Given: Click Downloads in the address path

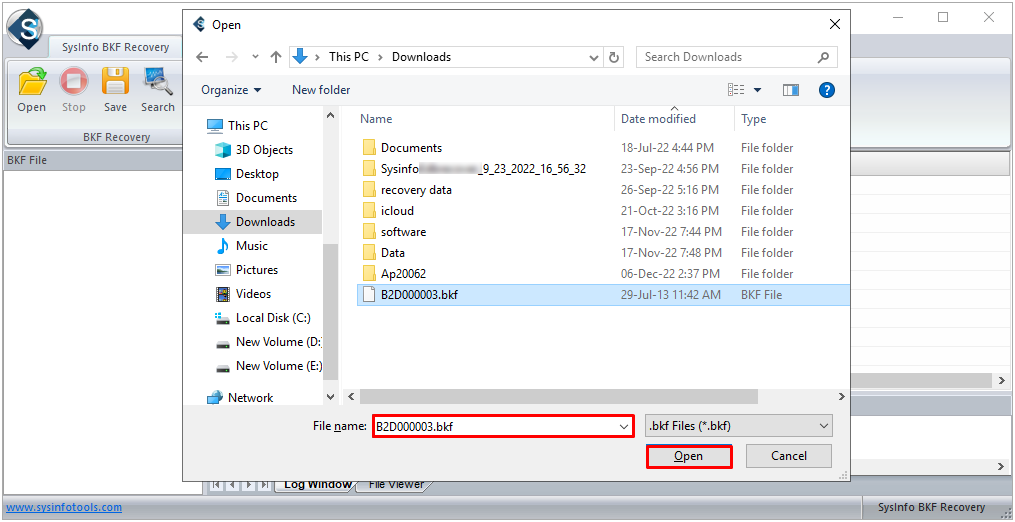Looking at the screenshot, I should click(421, 57).
